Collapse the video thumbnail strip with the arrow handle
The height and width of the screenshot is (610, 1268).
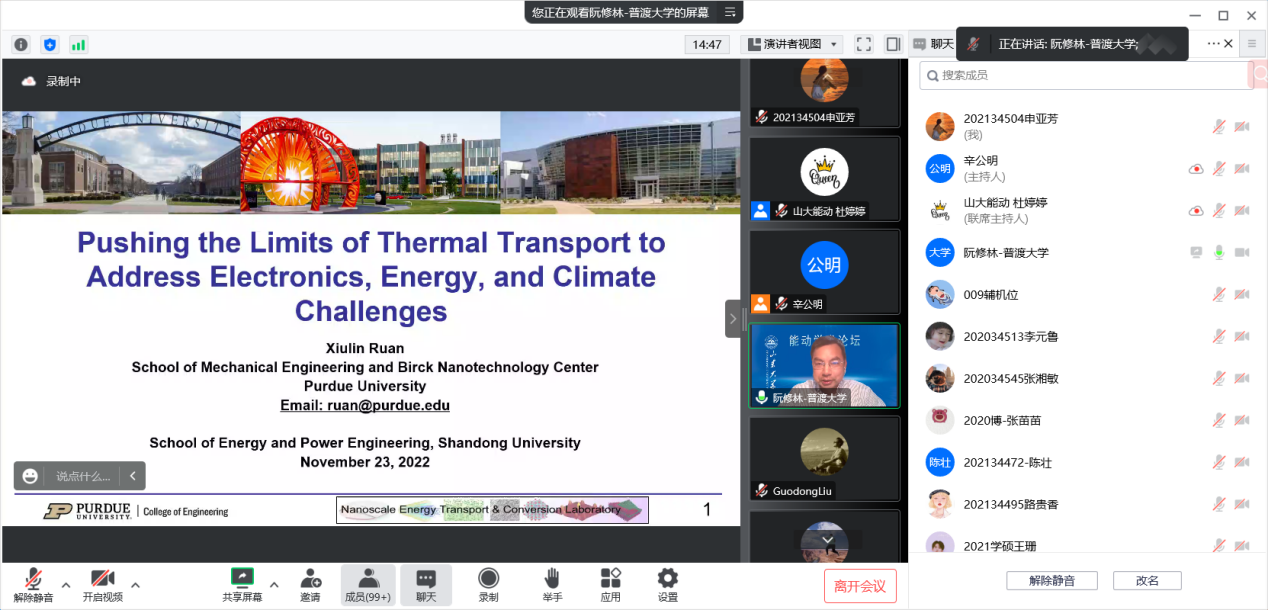point(733,319)
